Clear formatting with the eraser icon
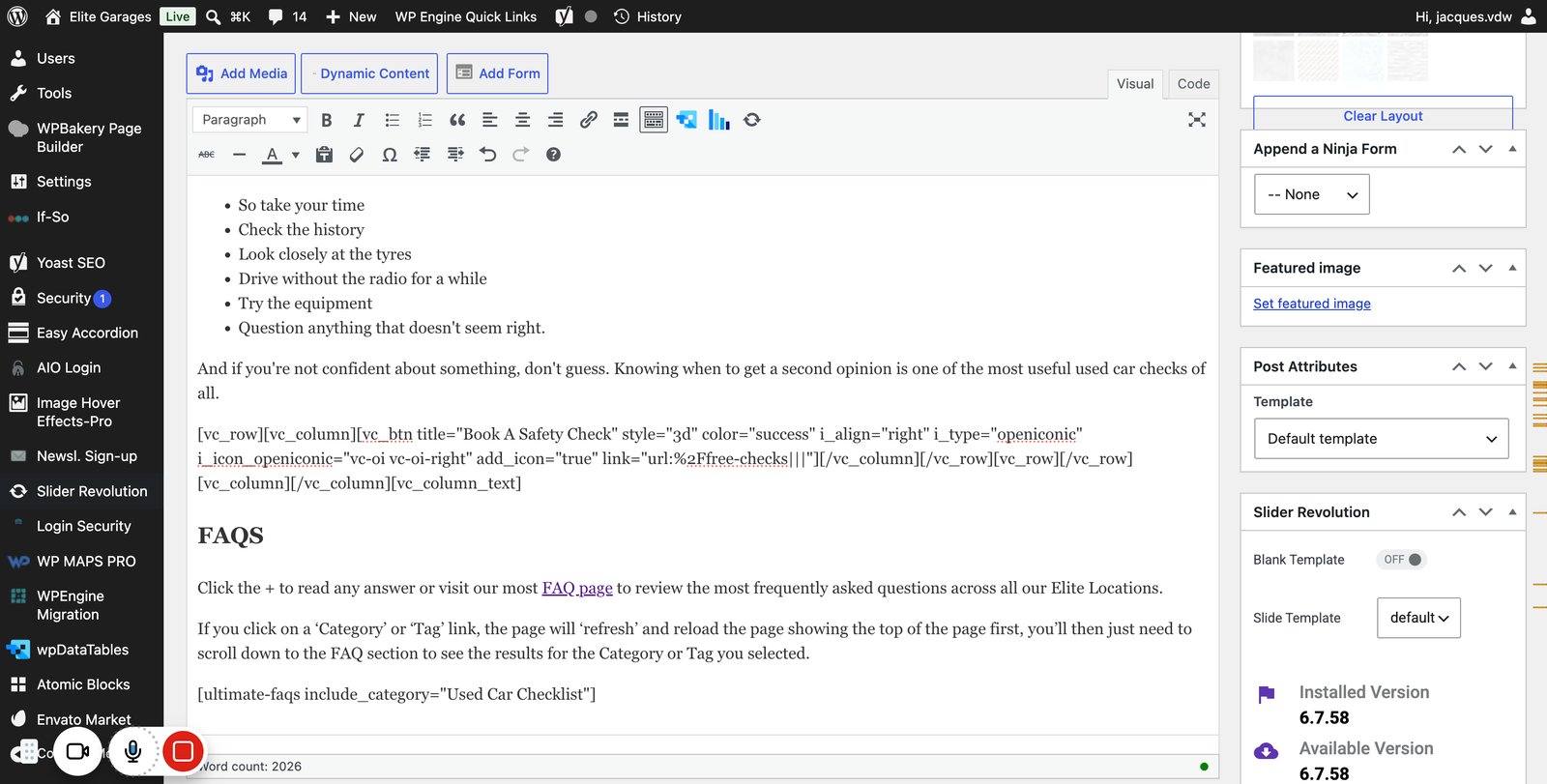 point(357,155)
